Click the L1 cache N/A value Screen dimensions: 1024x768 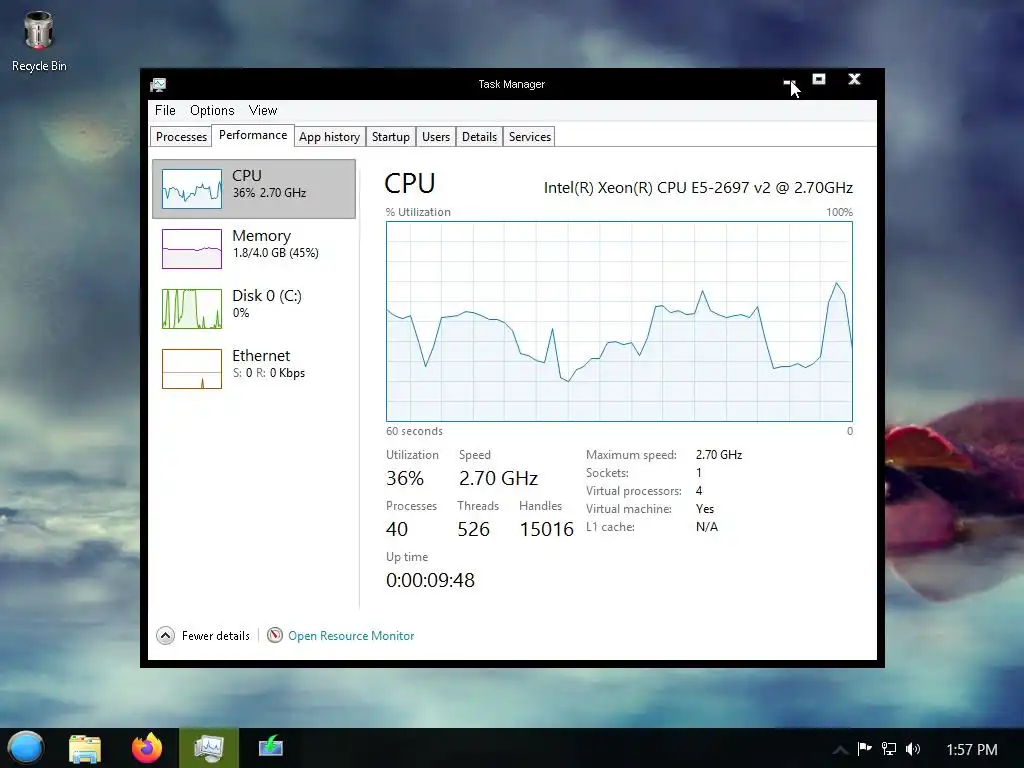pyautogui.click(x=707, y=527)
